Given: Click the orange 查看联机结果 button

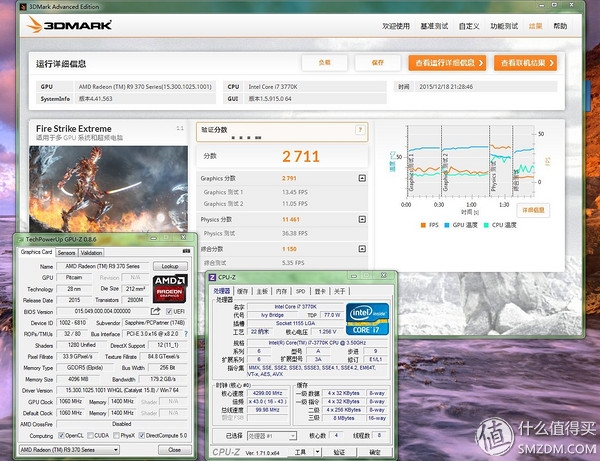Looking at the screenshot, I should [525, 63].
